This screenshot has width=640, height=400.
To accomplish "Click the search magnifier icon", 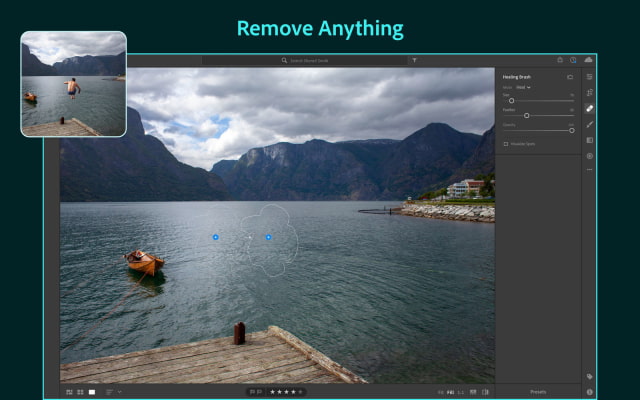I will [x=284, y=60].
